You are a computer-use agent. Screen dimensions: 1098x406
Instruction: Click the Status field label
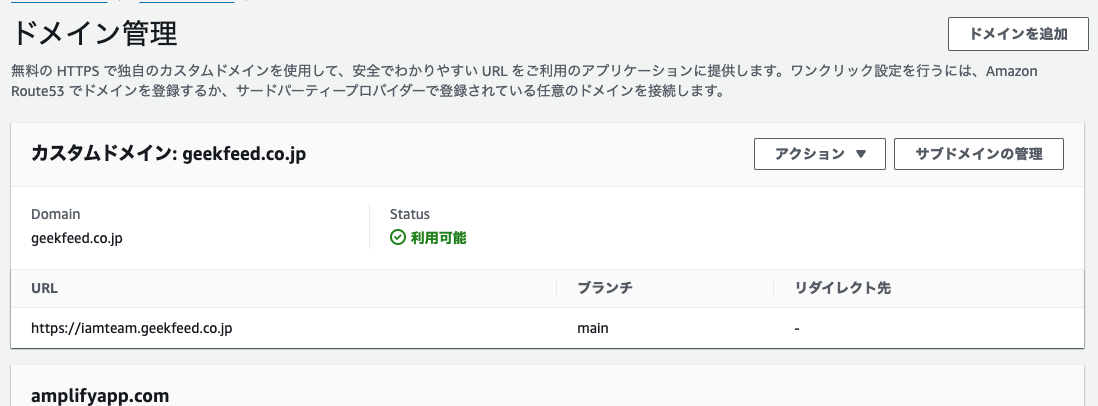tap(410, 214)
